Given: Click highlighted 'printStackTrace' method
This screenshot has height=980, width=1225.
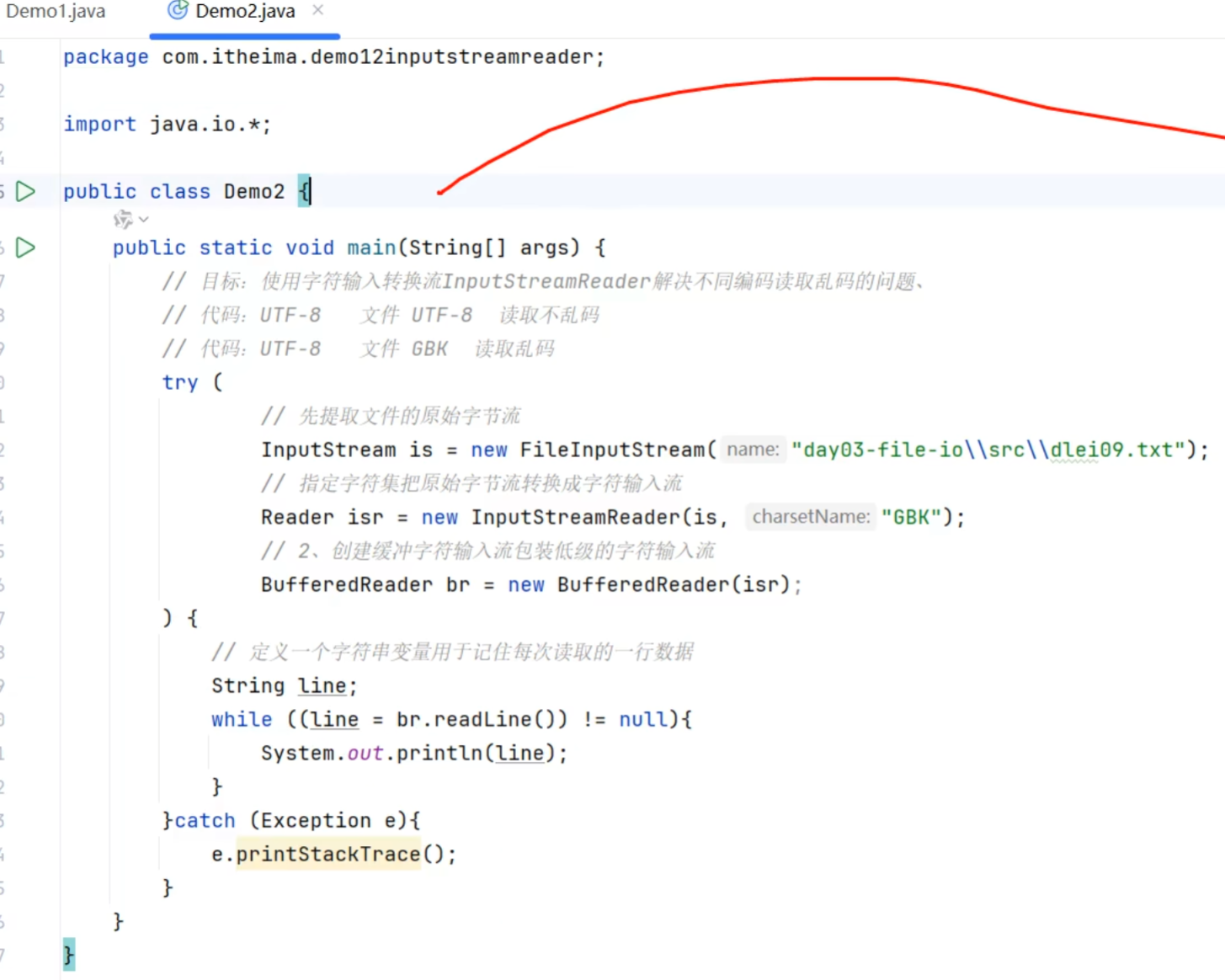Looking at the screenshot, I should 328,855.
